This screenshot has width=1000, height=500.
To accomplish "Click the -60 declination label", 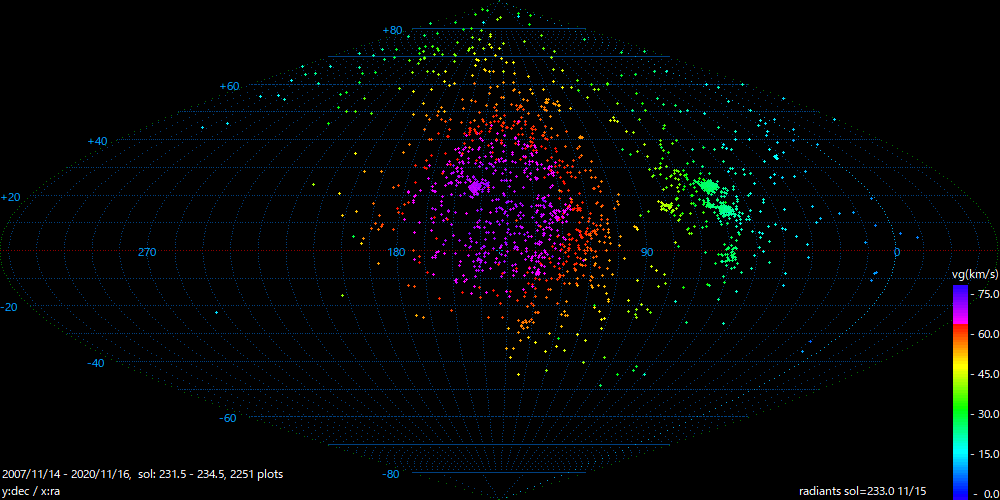I will (x=228, y=418).
